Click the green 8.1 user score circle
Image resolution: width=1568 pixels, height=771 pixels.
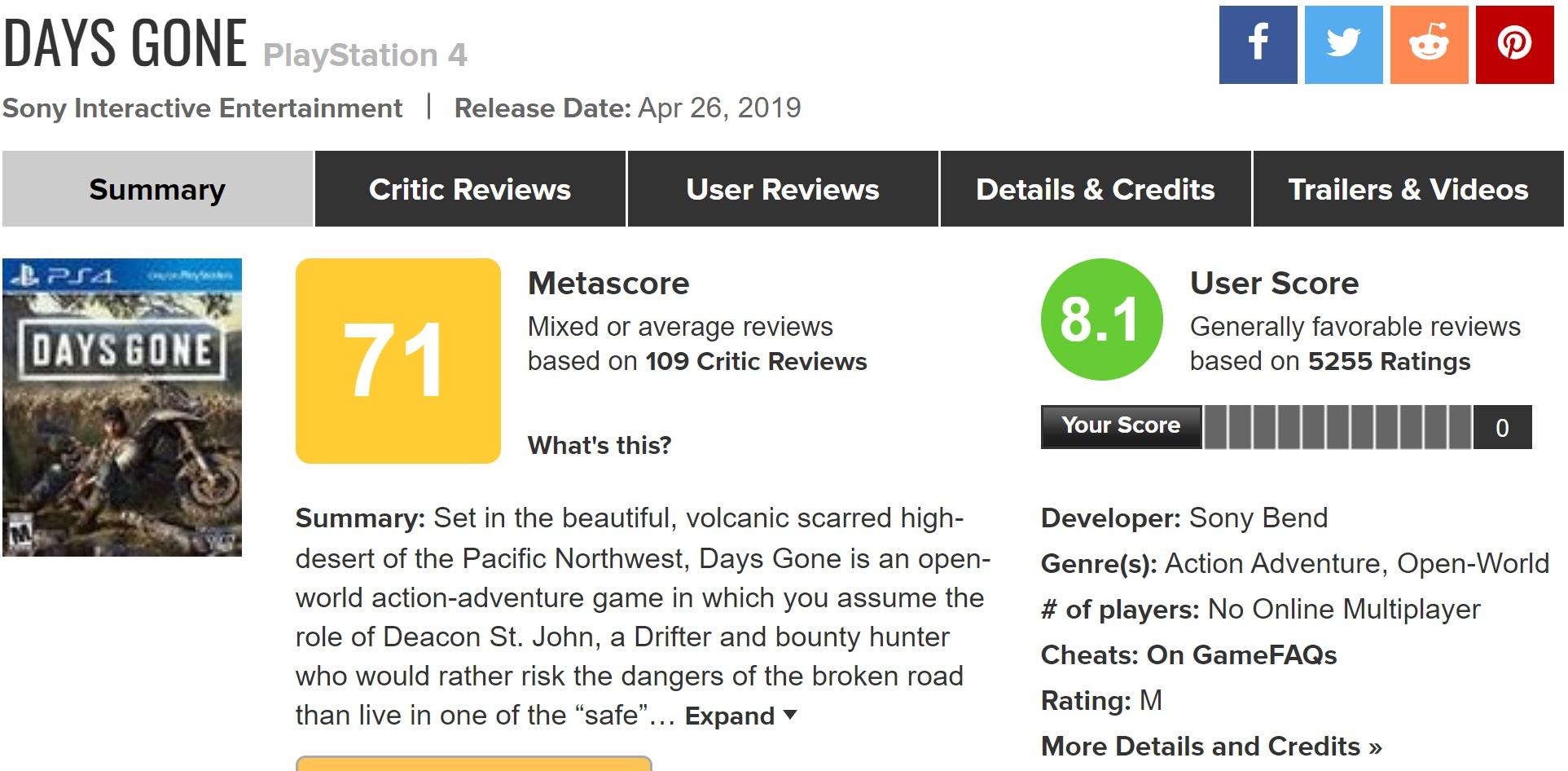(1101, 319)
